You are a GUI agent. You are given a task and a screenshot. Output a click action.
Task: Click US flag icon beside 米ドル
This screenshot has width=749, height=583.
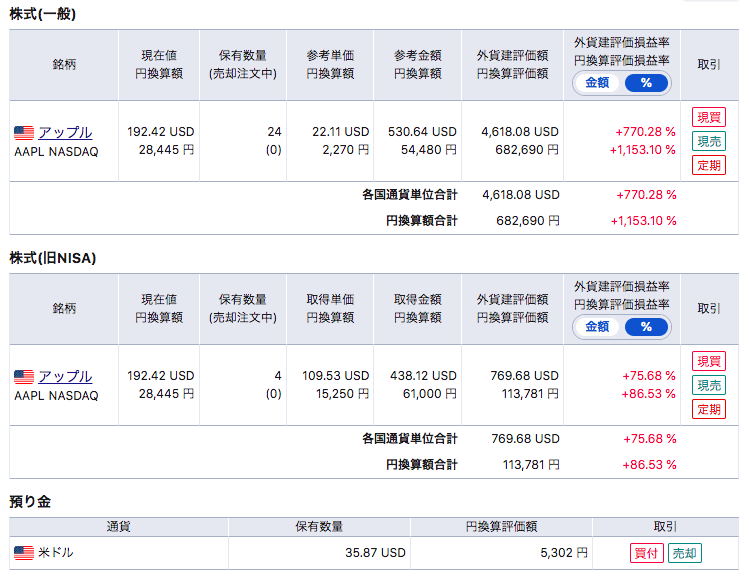pyautogui.click(x=24, y=553)
